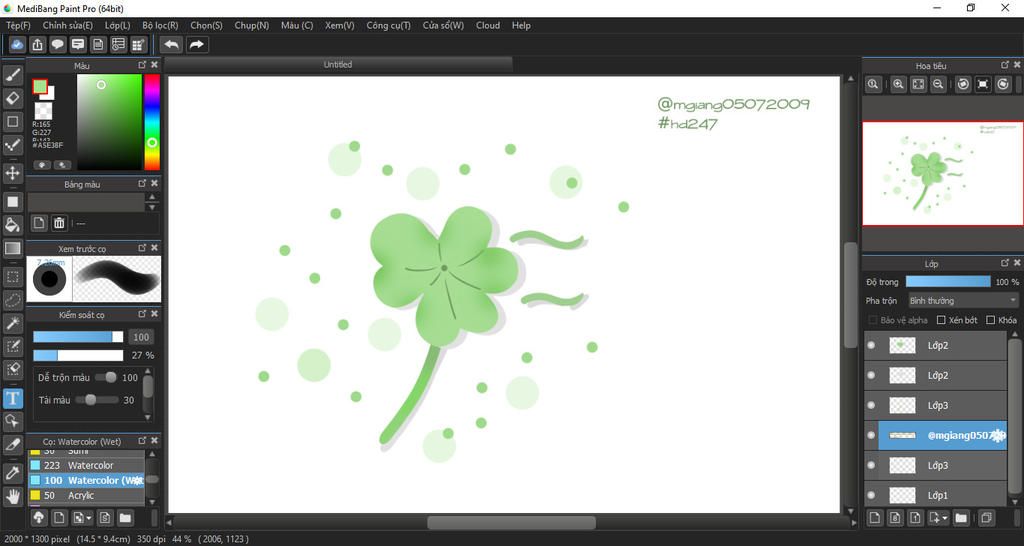
Task: Toggle visibility of Lớp1 layer
Action: tap(871, 496)
